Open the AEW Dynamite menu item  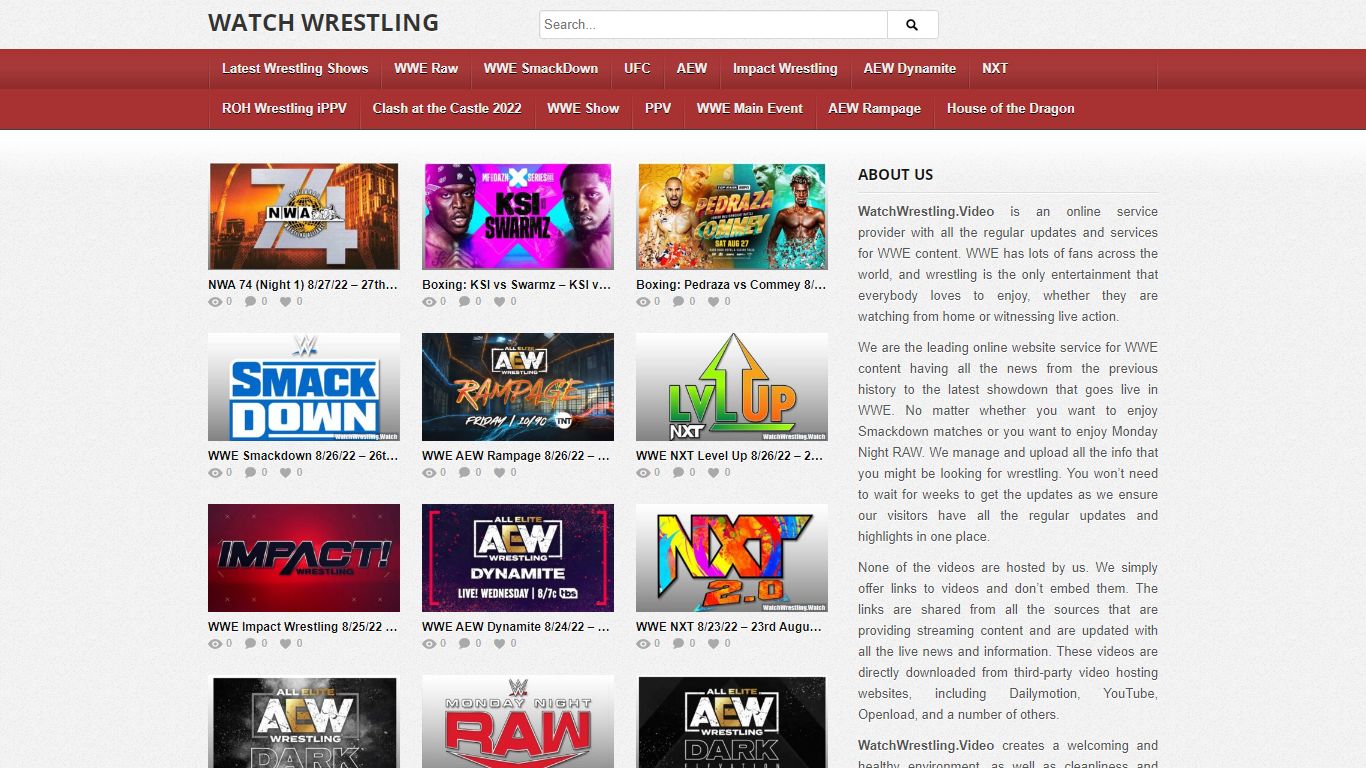coord(910,69)
